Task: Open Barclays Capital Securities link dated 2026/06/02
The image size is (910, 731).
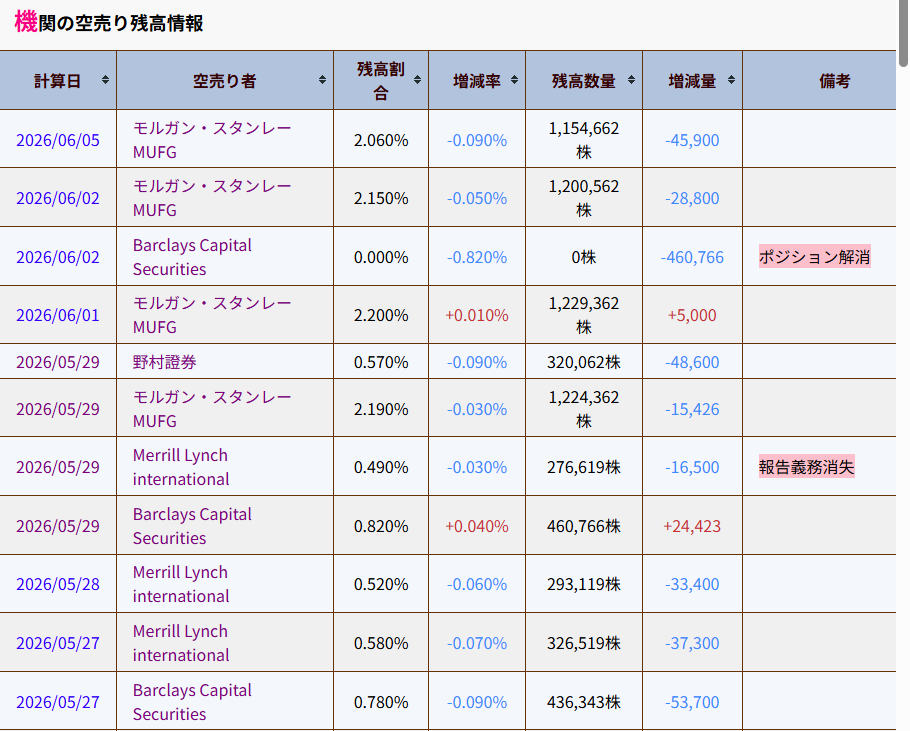Action: point(192,257)
